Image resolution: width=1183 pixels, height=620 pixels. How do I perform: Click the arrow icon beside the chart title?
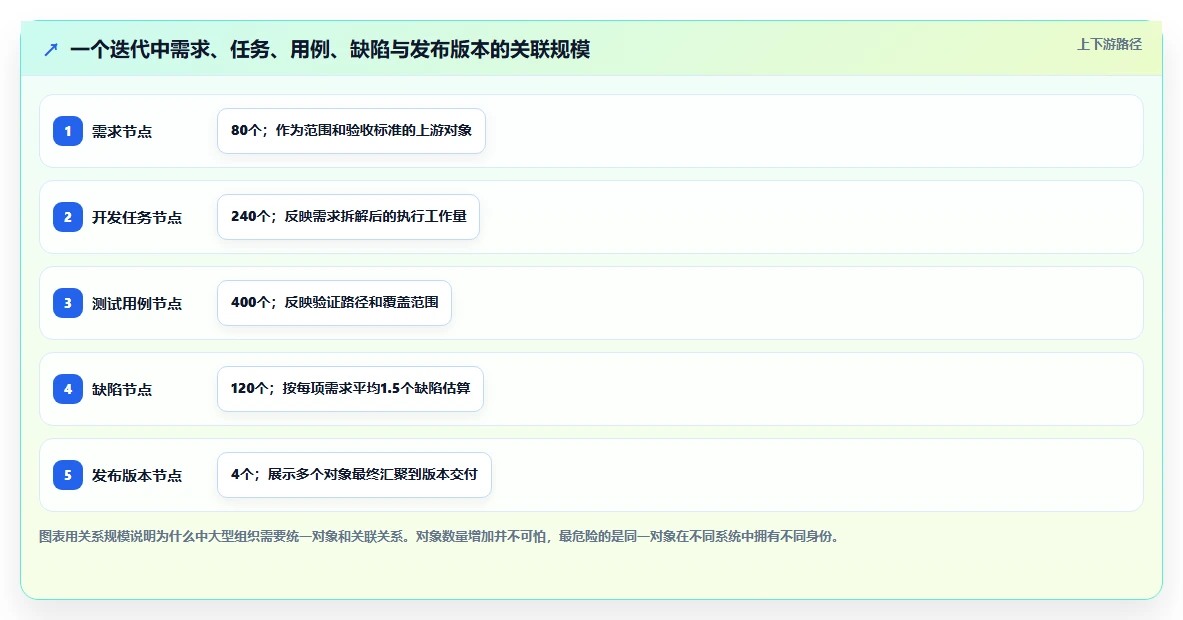pyautogui.click(x=51, y=50)
